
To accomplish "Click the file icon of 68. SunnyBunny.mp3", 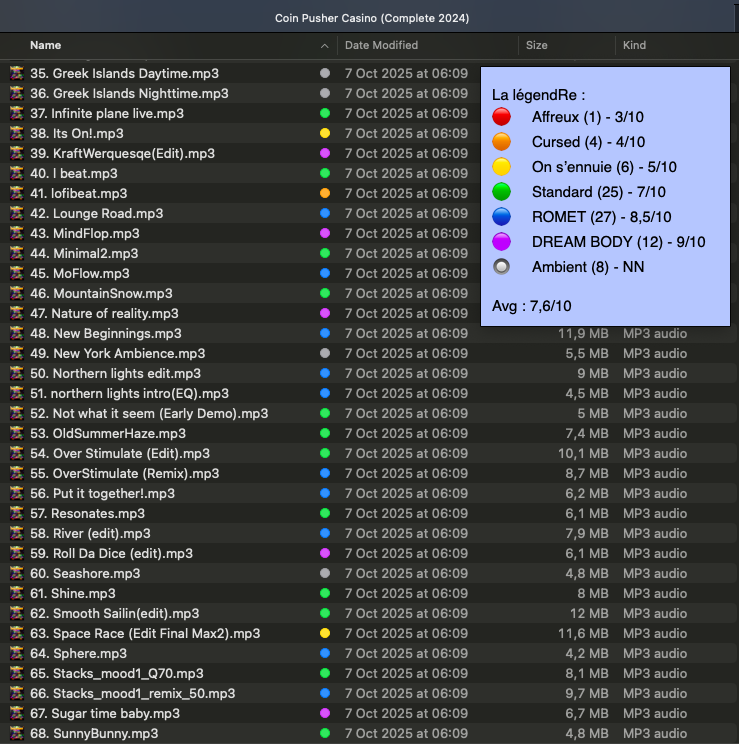I will pyautogui.click(x=17, y=734).
